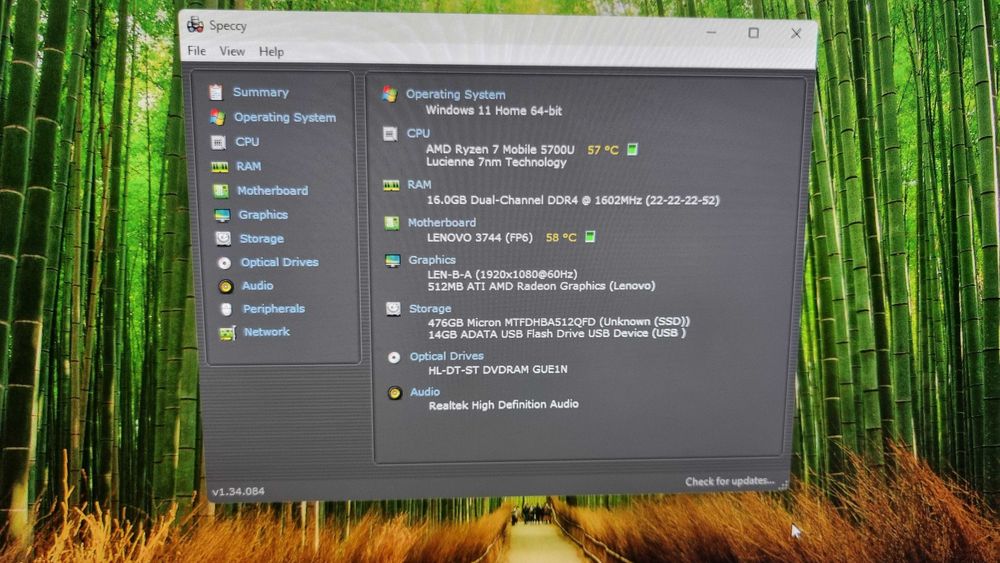Viewport: 1000px width, 563px height.
Task: Click the Motherboard icon in the summary panel
Action: pyautogui.click(x=391, y=223)
